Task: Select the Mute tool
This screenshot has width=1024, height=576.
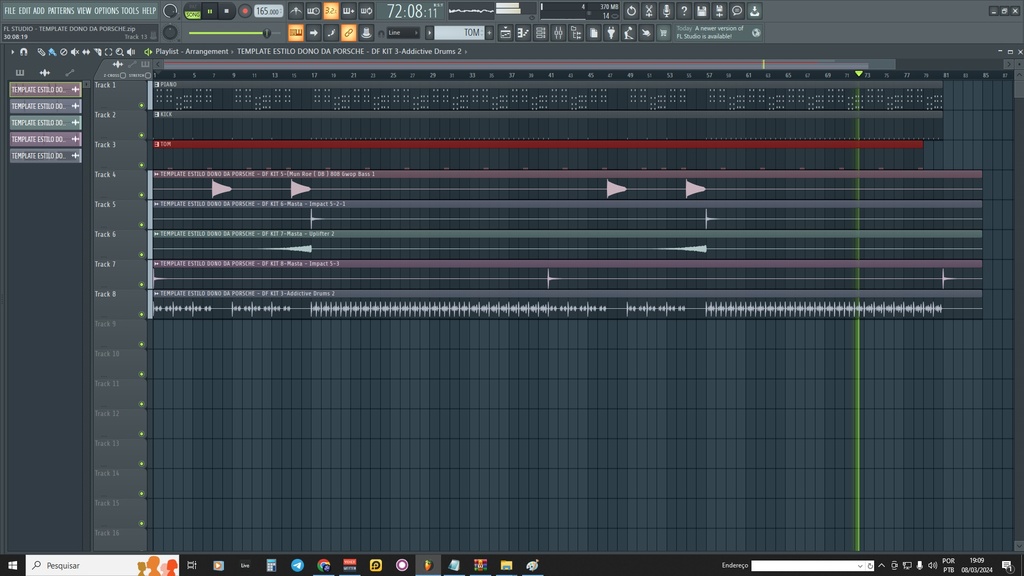Action: click(x=74, y=52)
